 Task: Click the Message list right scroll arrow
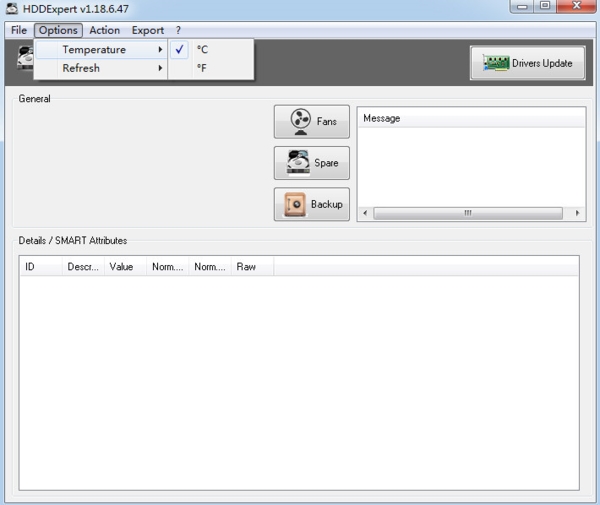click(x=577, y=213)
